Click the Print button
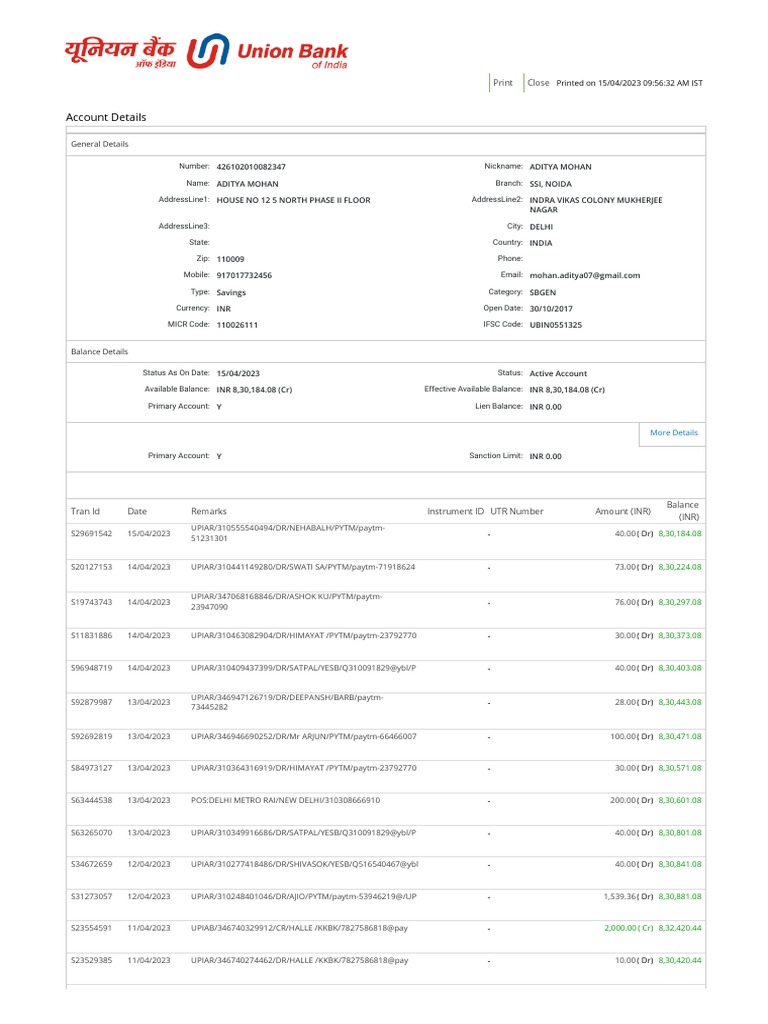The width and height of the screenshot is (768, 1024). coord(503,83)
